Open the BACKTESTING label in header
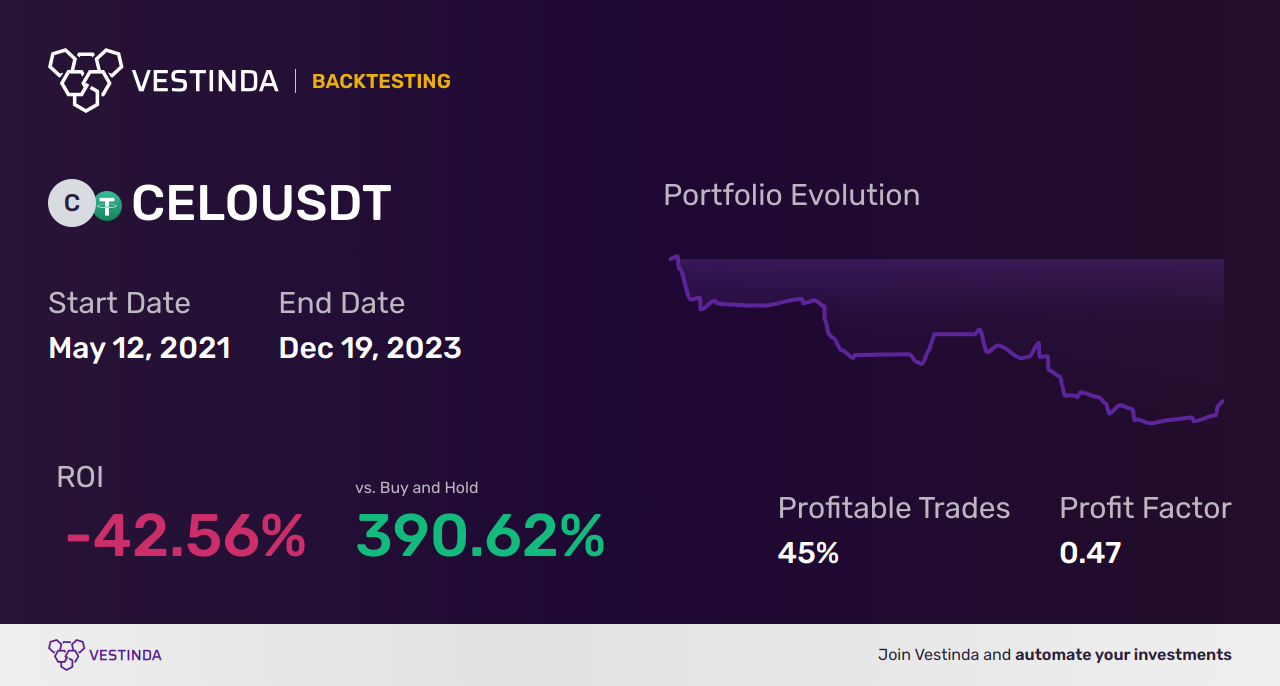The height and width of the screenshot is (686, 1280). [x=381, y=81]
